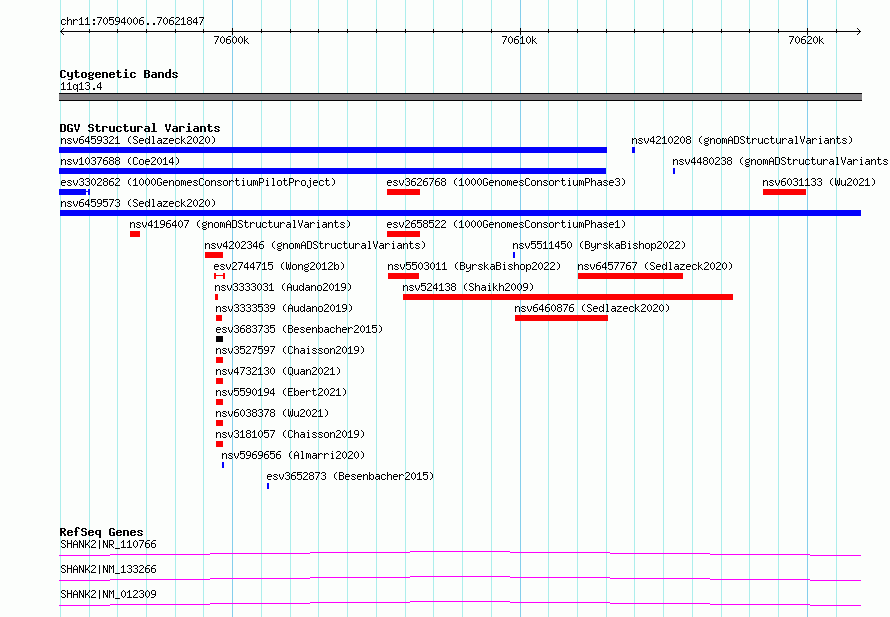Click the nsv6459321 (Sedlazeck2020) variant label

[138, 140]
